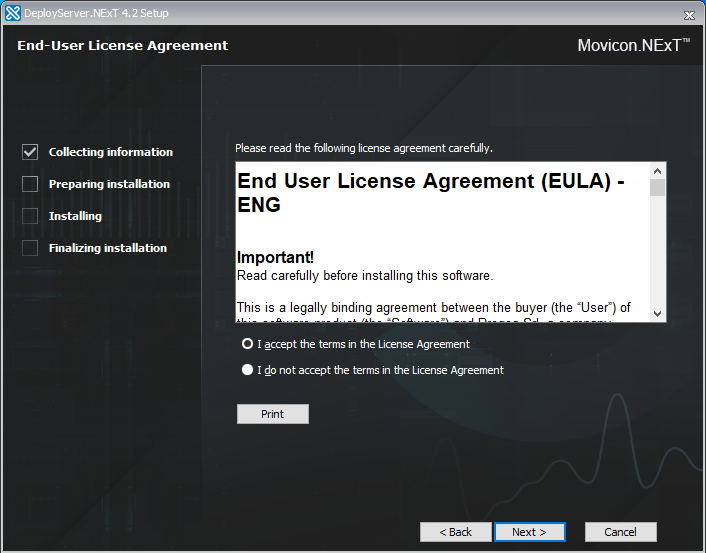Image resolution: width=706 pixels, height=553 pixels.
Task: Click the Movicon.NExT logo text
Action: 634,45
